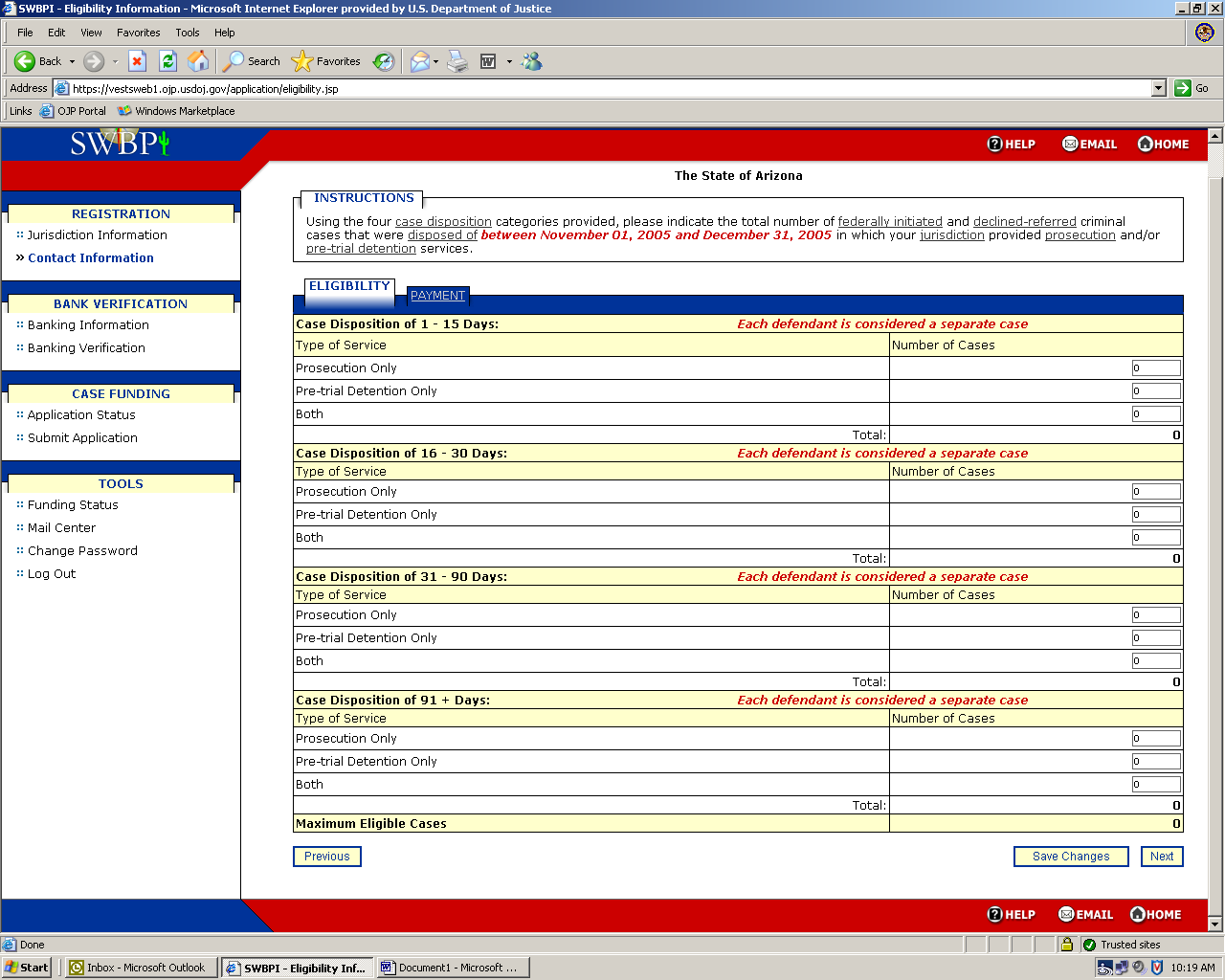Click the Print toolbar icon
The height and width of the screenshot is (980, 1225).
coord(457,61)
